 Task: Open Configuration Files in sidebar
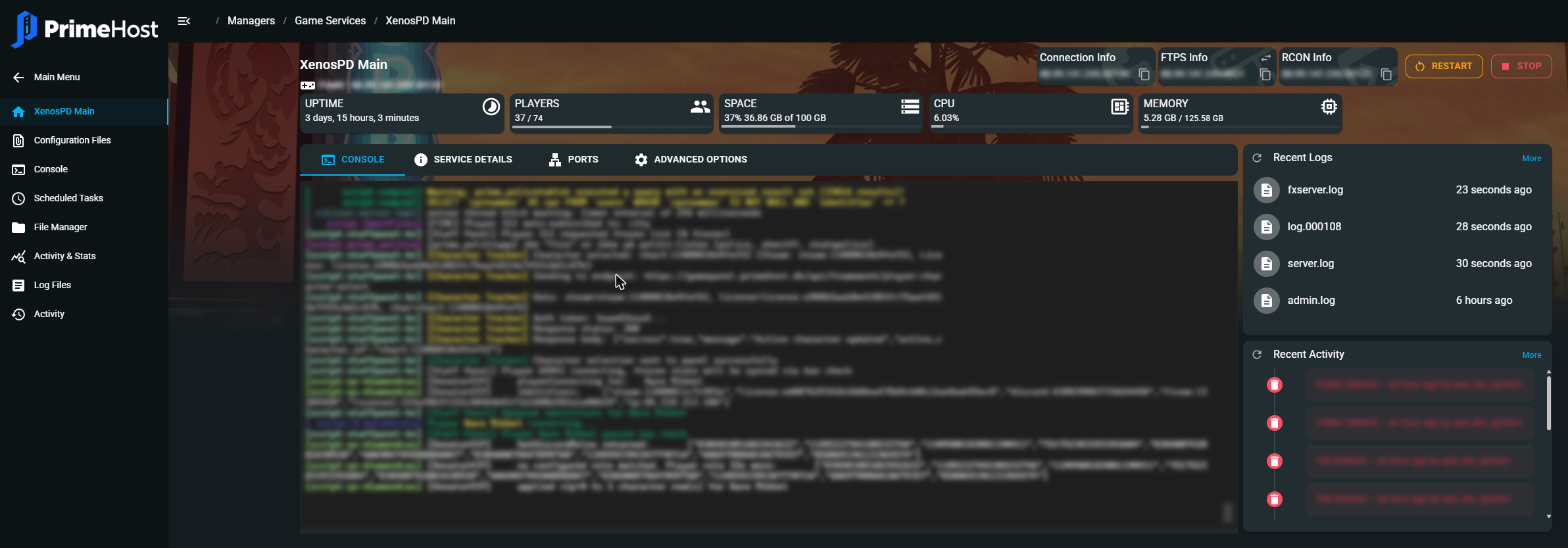pos(84,141)
